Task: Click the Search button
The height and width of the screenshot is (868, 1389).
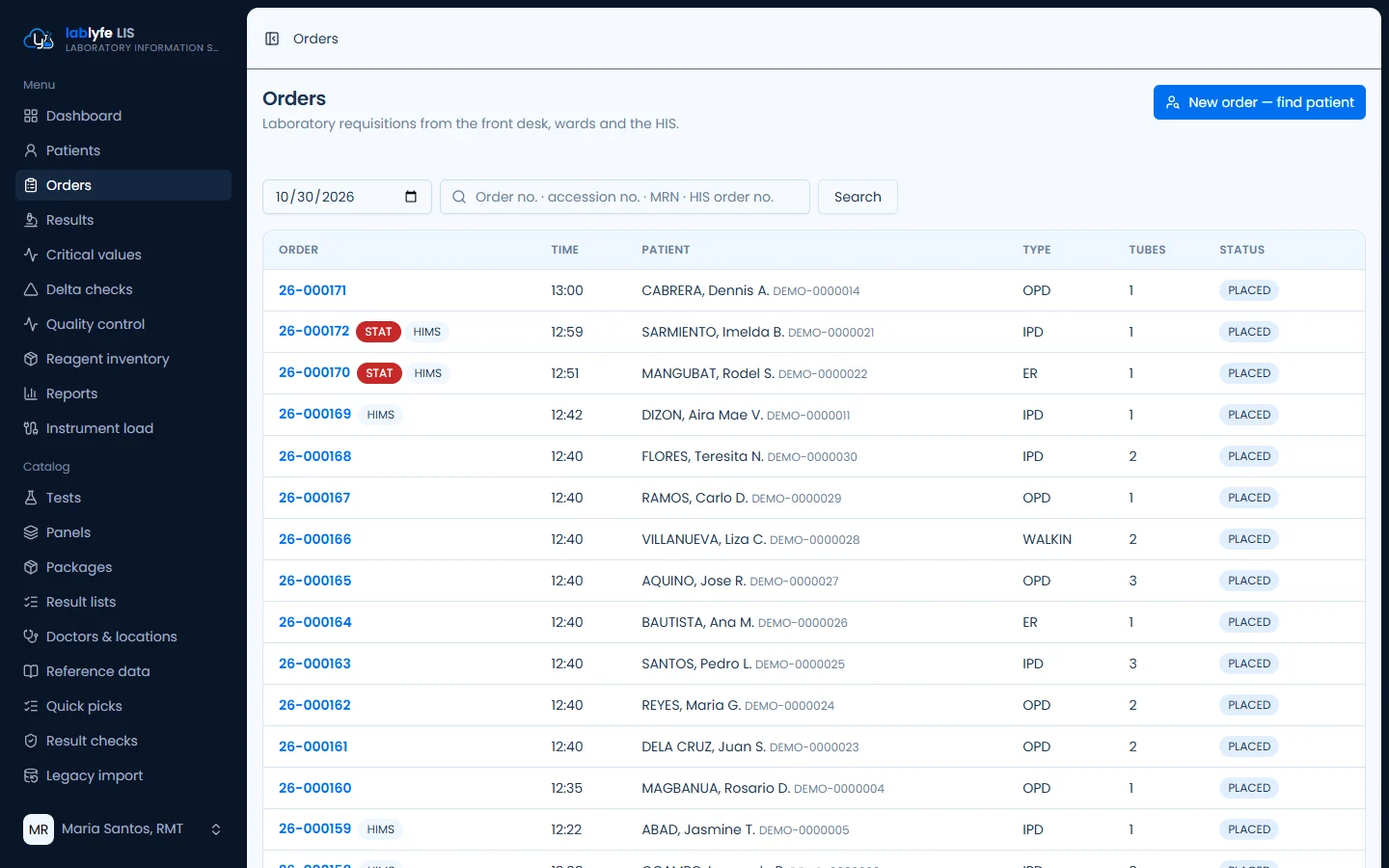Action: point(858,197)
